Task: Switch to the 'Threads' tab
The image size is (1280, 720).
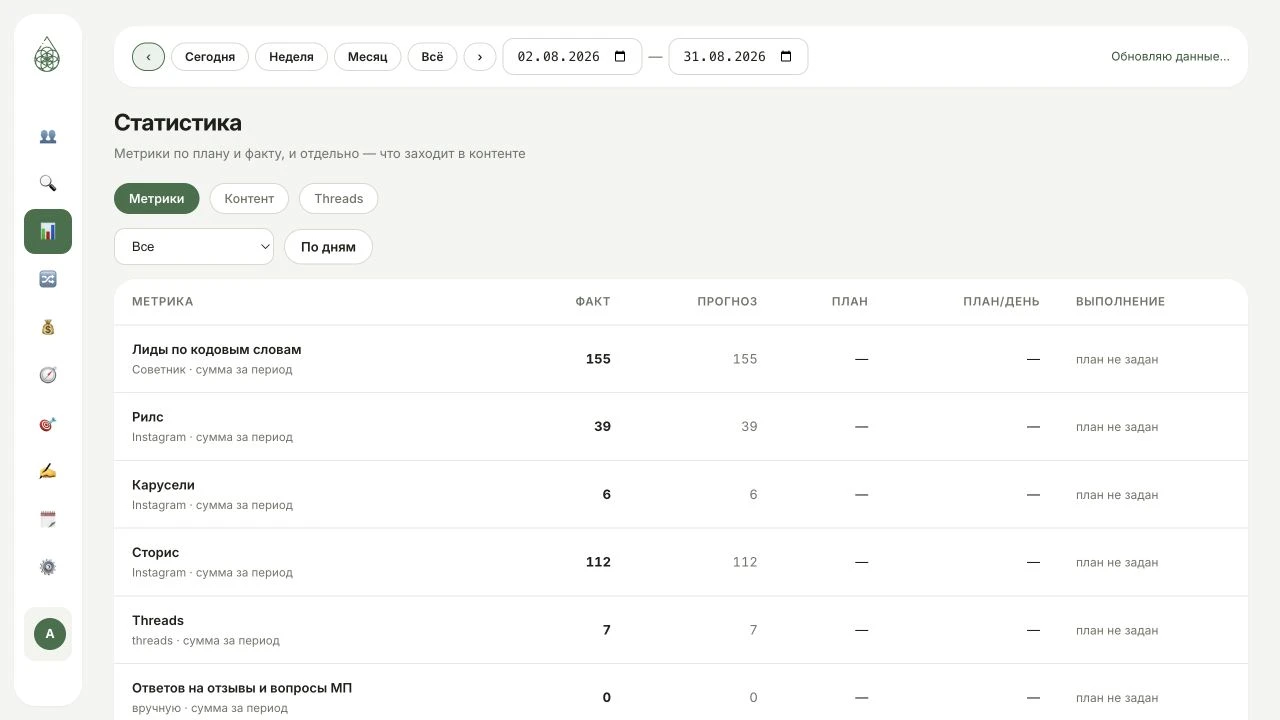Action: point(338,199)
